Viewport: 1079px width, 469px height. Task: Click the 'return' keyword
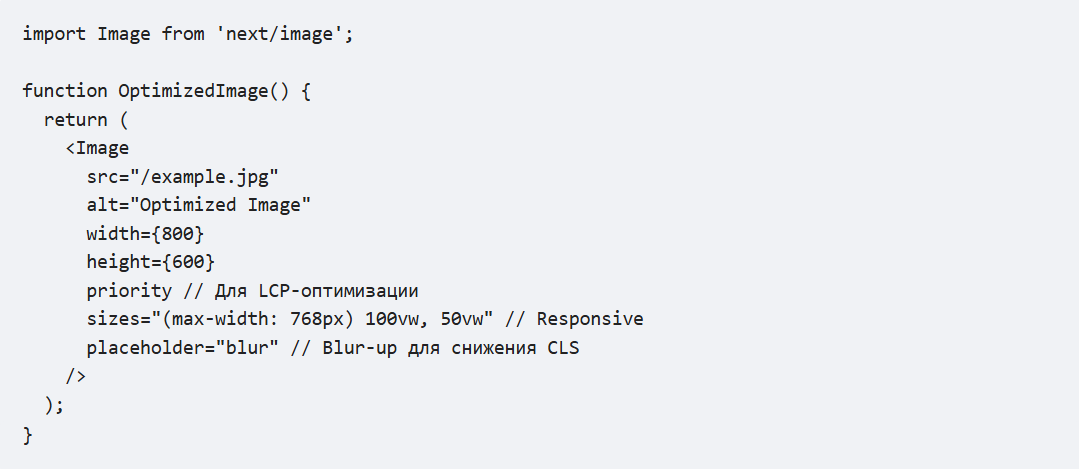[x=76, y=119]
